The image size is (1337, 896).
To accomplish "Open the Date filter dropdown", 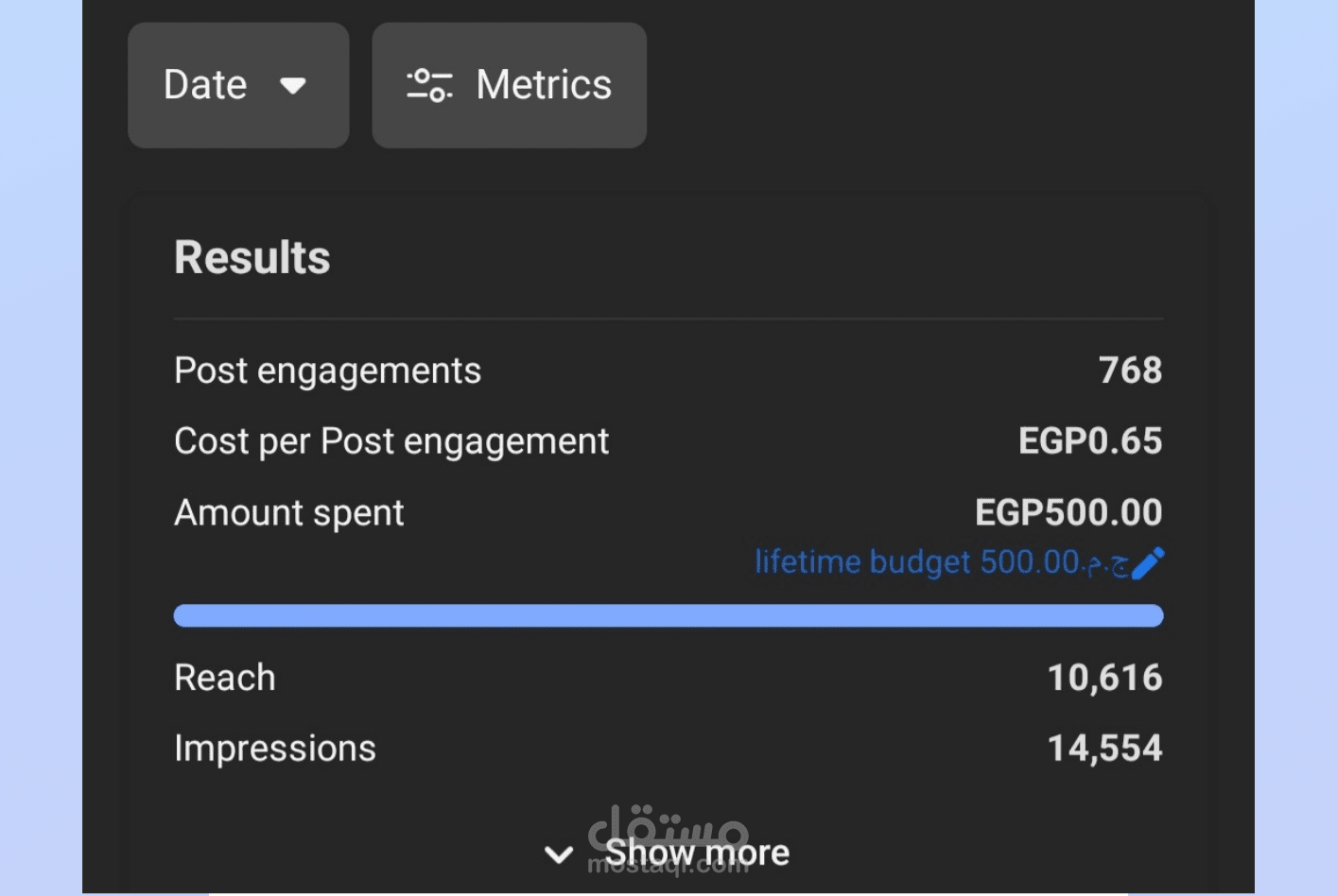I will coord(238,85).
